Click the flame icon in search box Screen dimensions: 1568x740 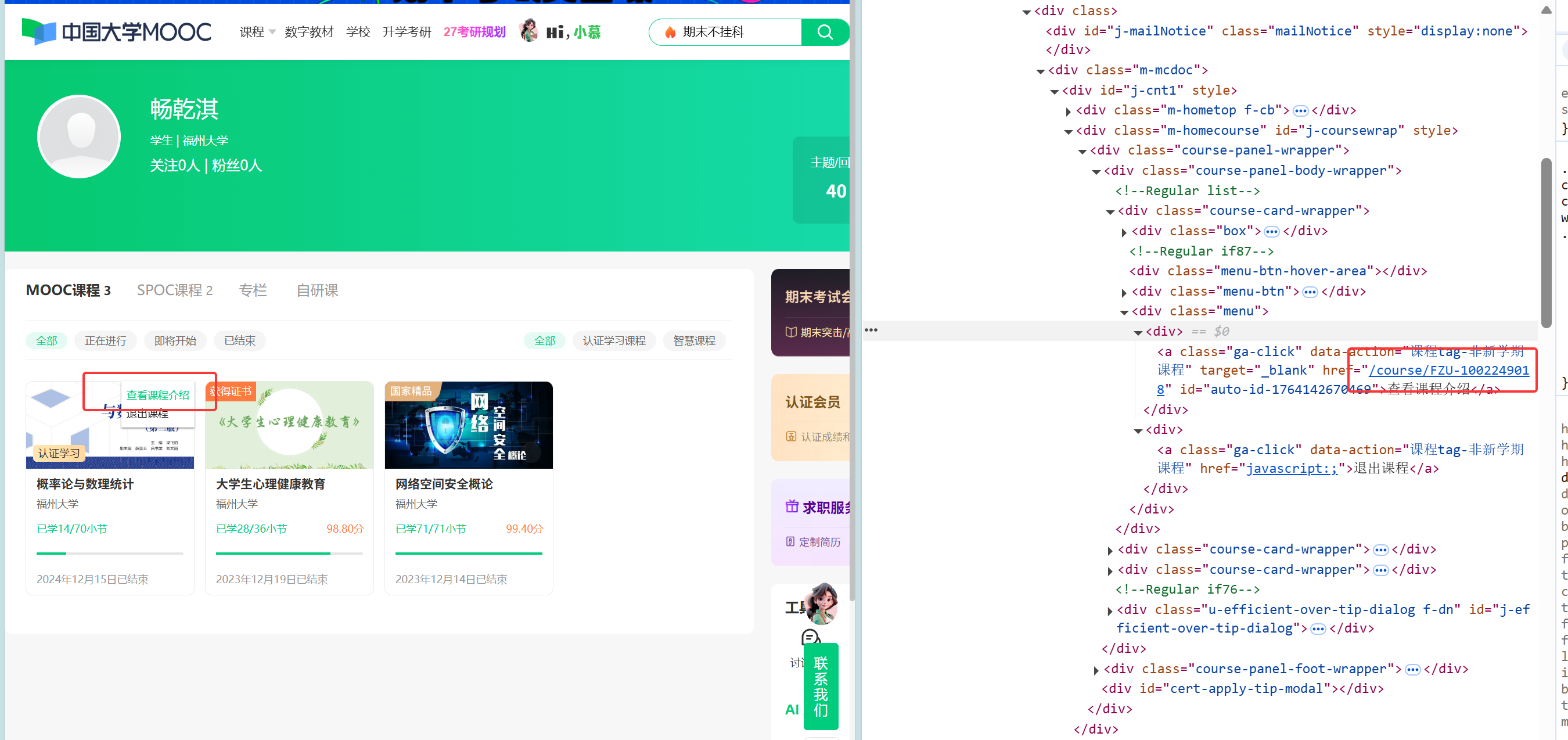point(670,33)
